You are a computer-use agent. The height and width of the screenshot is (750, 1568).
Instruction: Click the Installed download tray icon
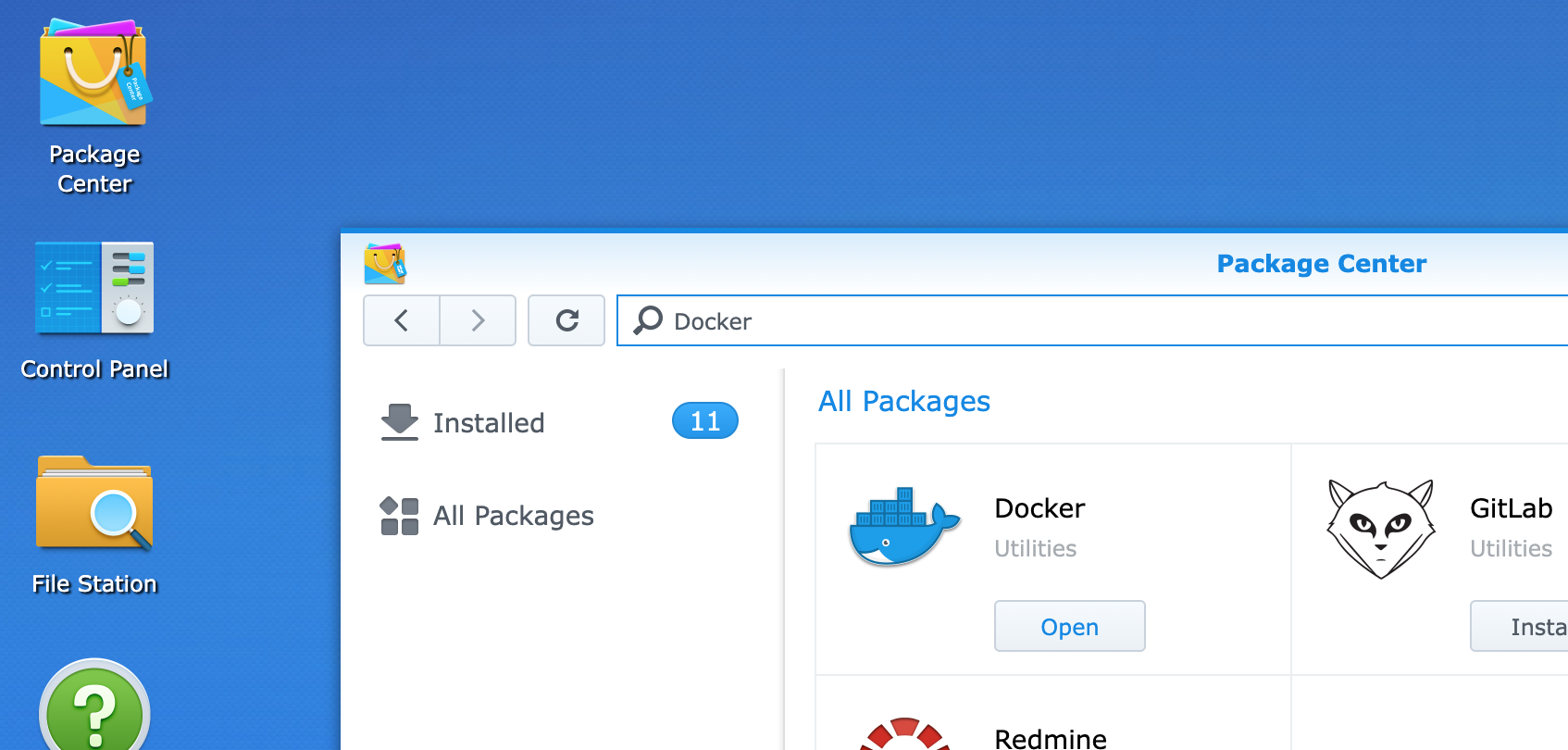pos(400,422)
